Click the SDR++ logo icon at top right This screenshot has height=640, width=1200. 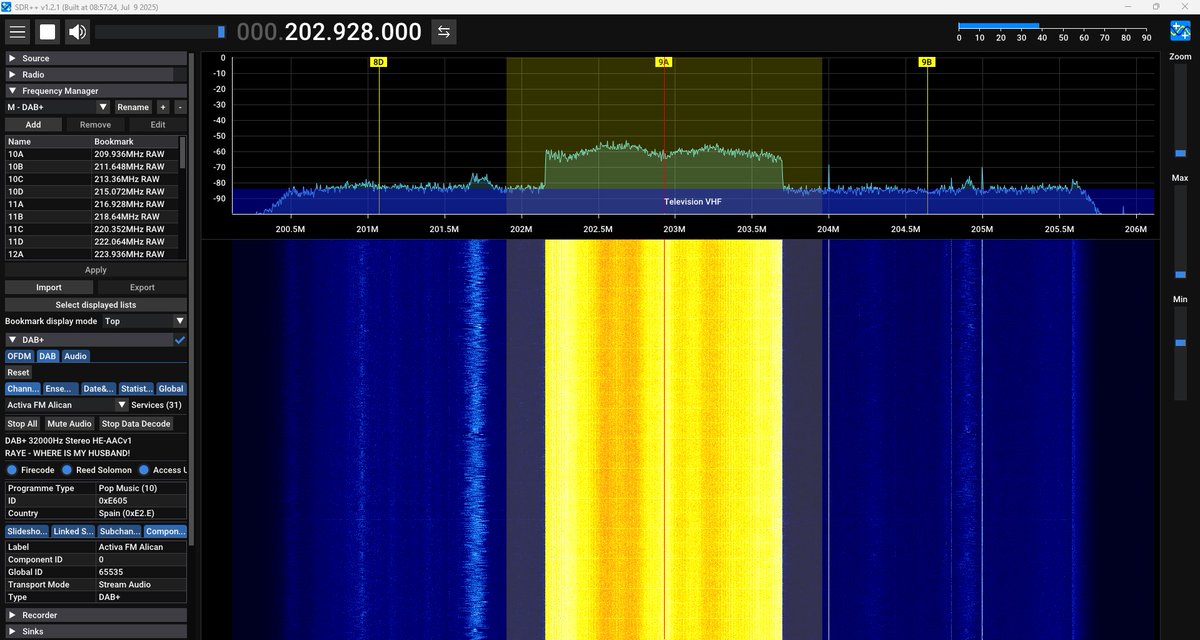[1181, 32]
